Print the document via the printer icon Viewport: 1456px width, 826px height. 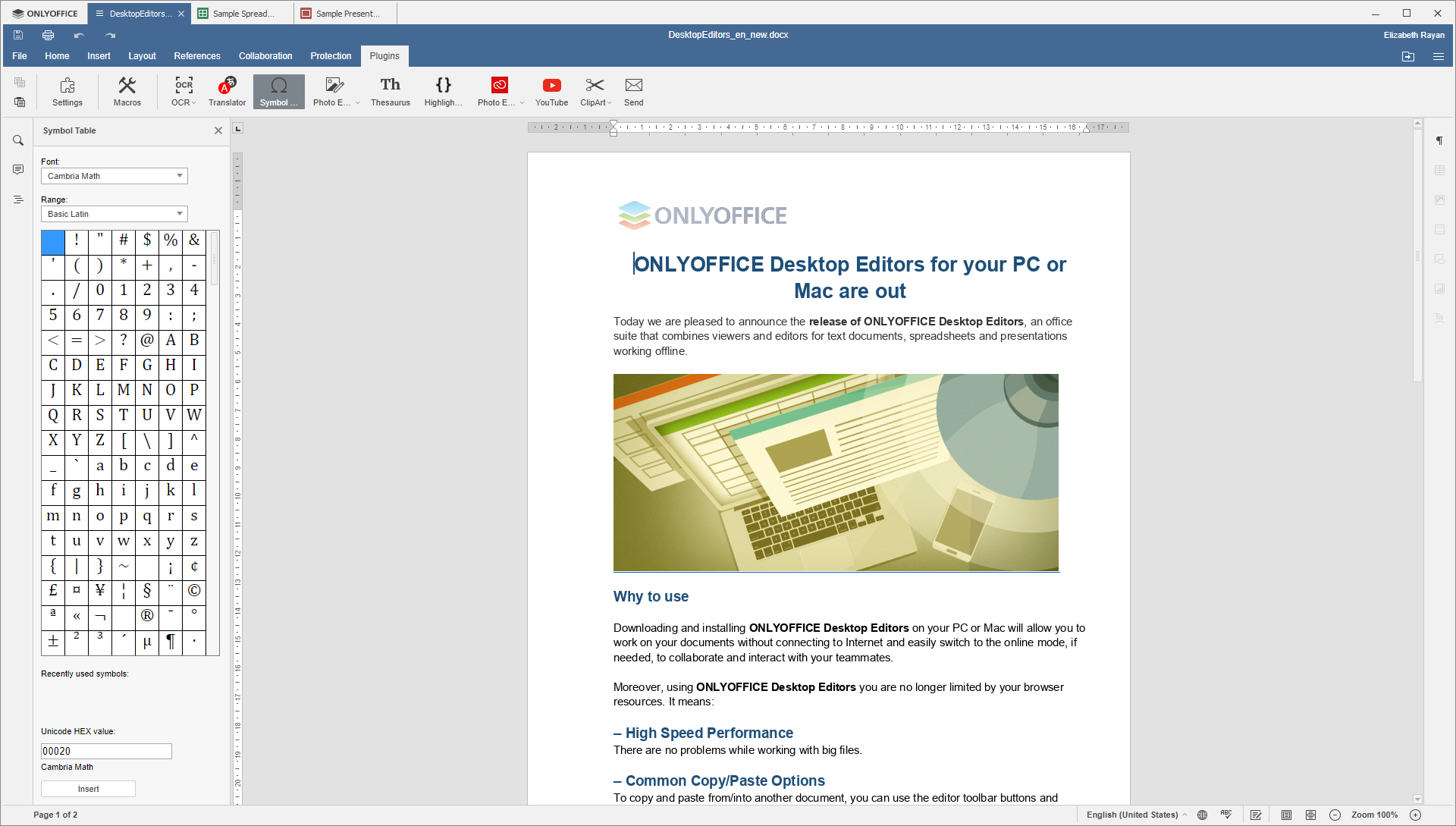(x=49, y=35)
